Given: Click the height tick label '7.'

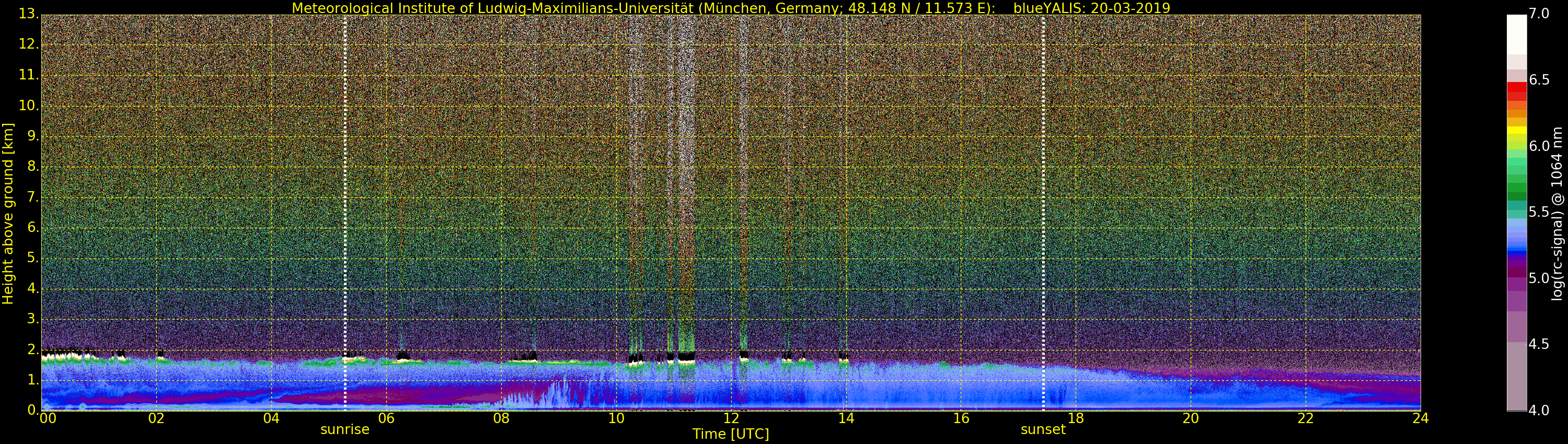Looking at the screenshot, I should point(33,197).
